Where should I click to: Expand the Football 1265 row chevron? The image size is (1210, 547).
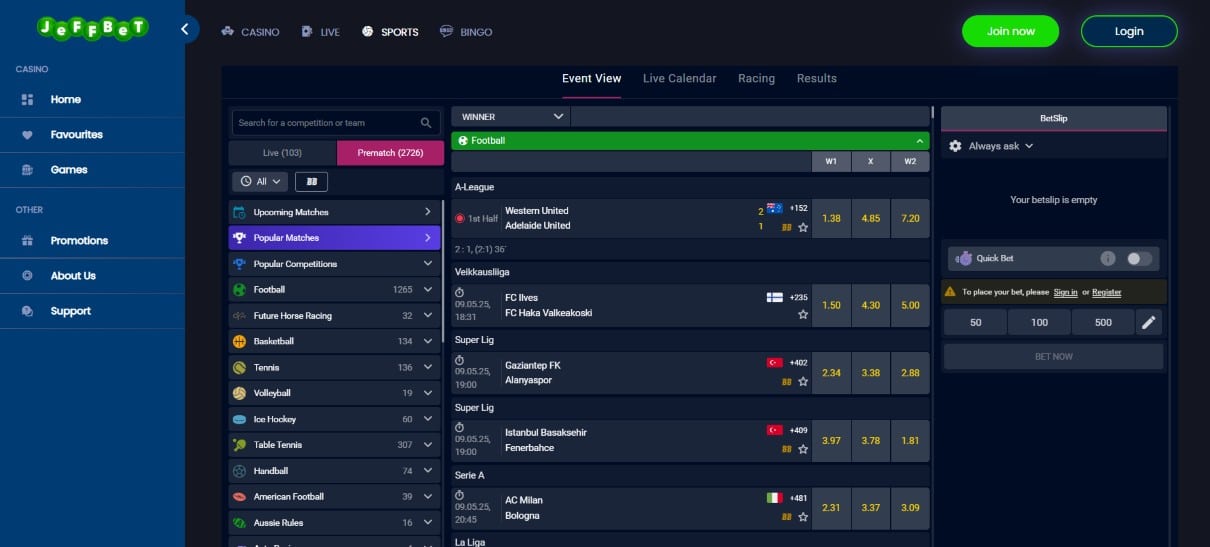click(427, 290)
